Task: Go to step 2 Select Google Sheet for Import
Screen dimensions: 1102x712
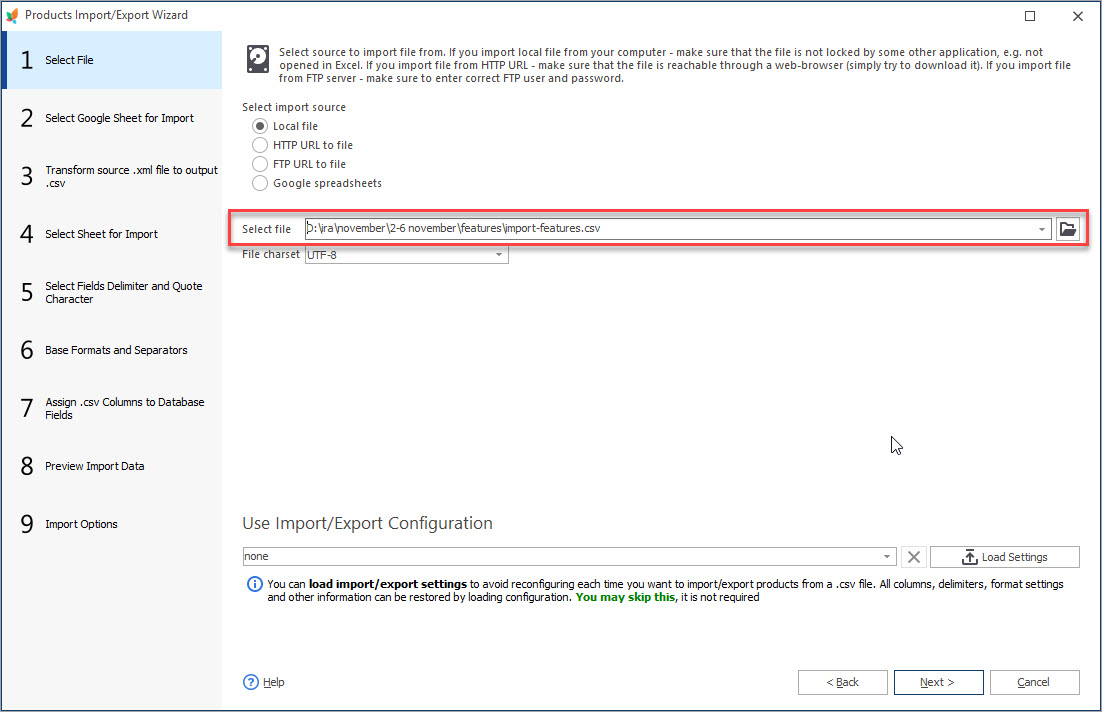Action: [112, 118]
